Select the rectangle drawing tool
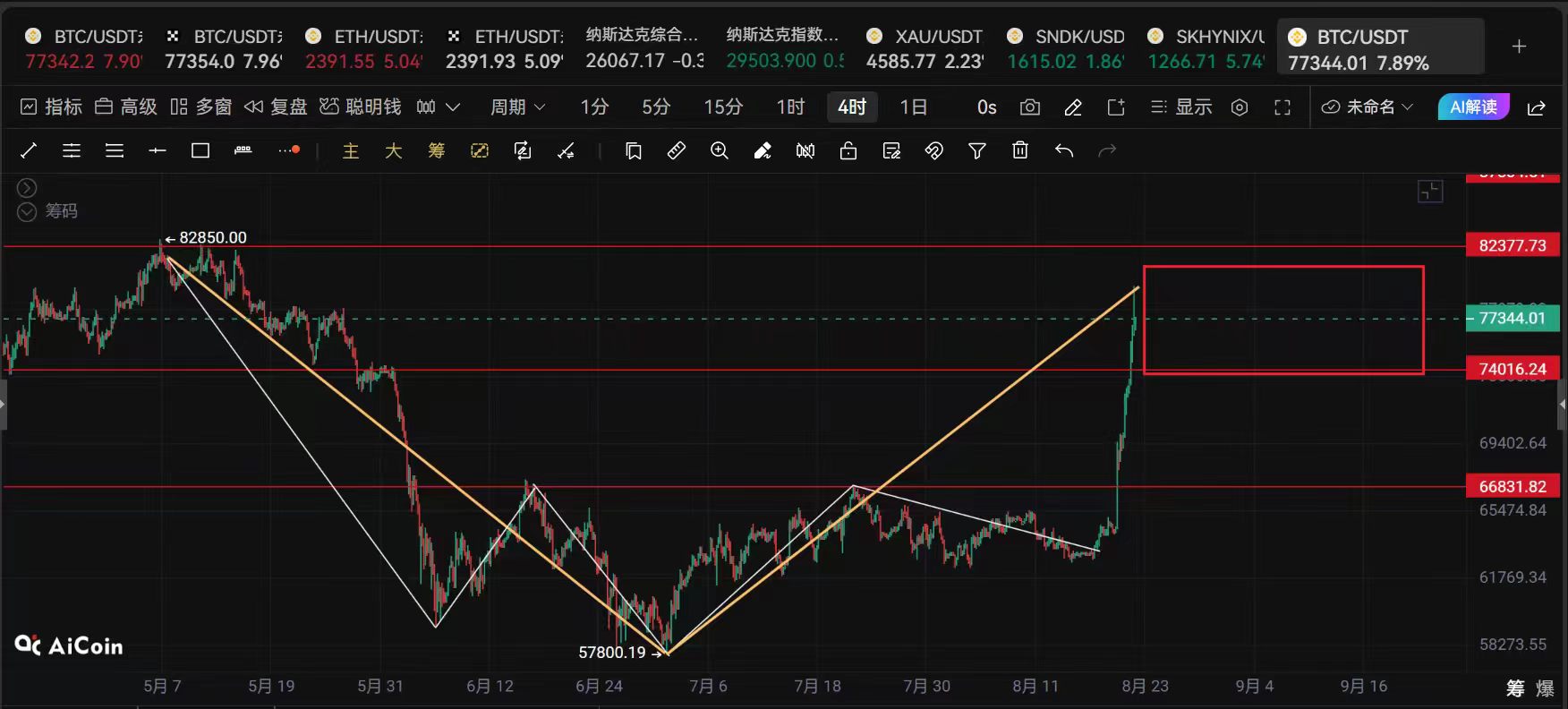1568x709 pixels. coord(200,150)
